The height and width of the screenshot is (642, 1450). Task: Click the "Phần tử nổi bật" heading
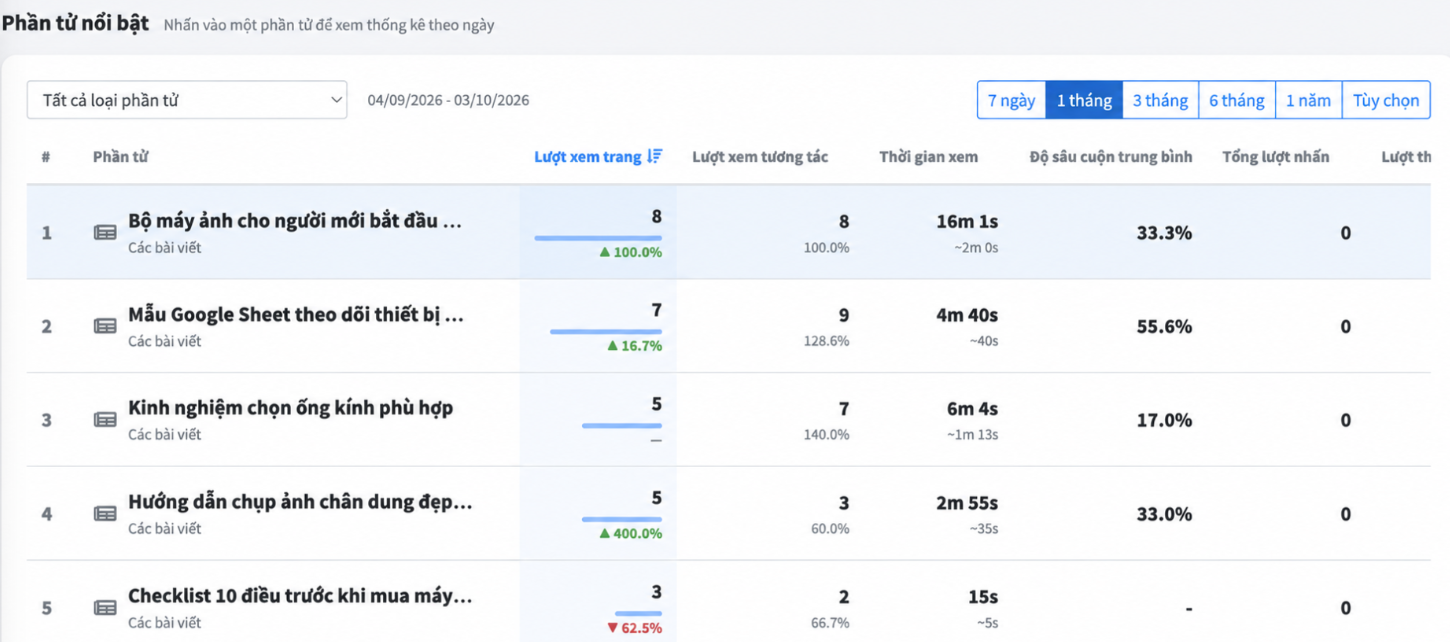pos(75,23)
